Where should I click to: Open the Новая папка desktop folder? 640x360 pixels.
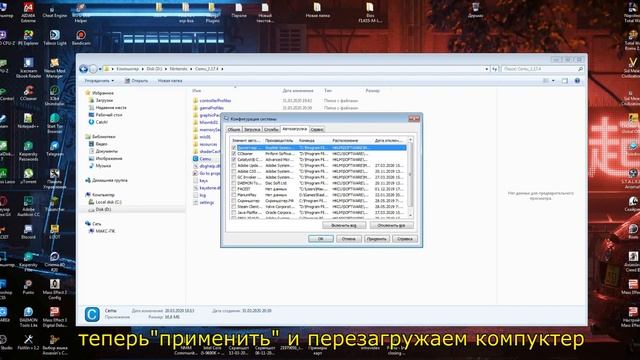318,10
